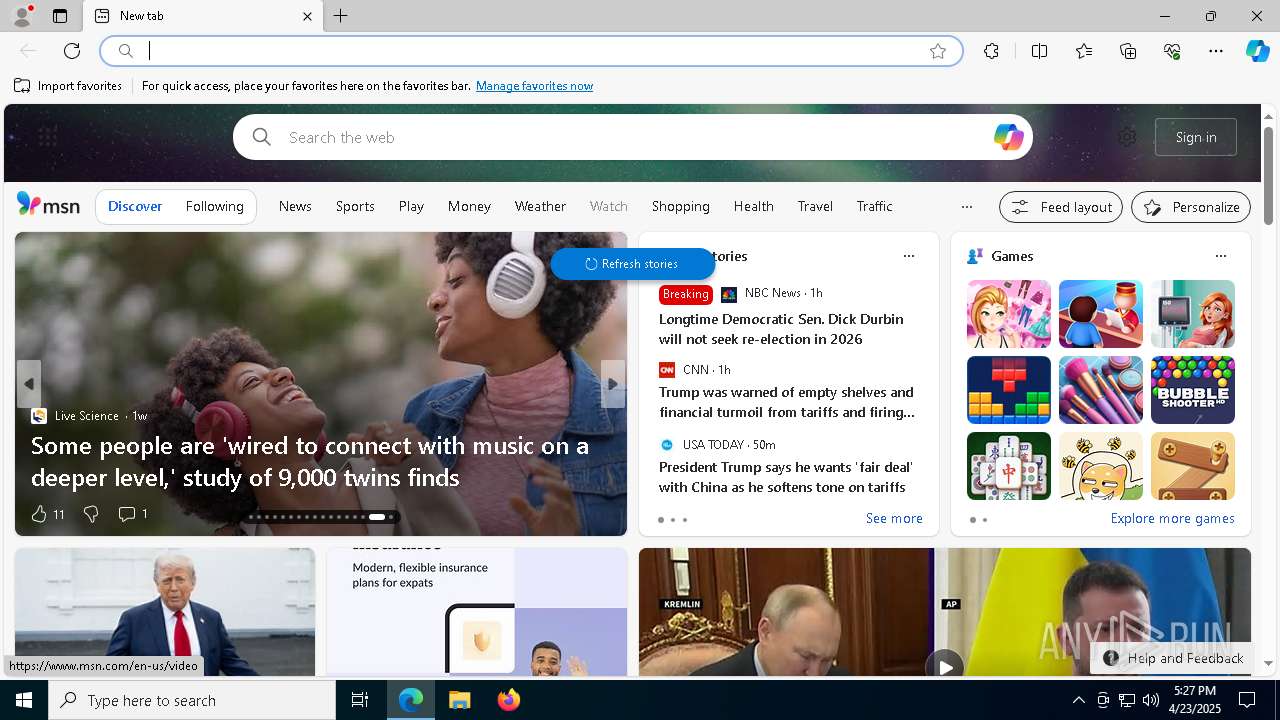Open Settings and more ellipsis menu
Viewport: 1280px width, 720px height.
coord(1216,51)
